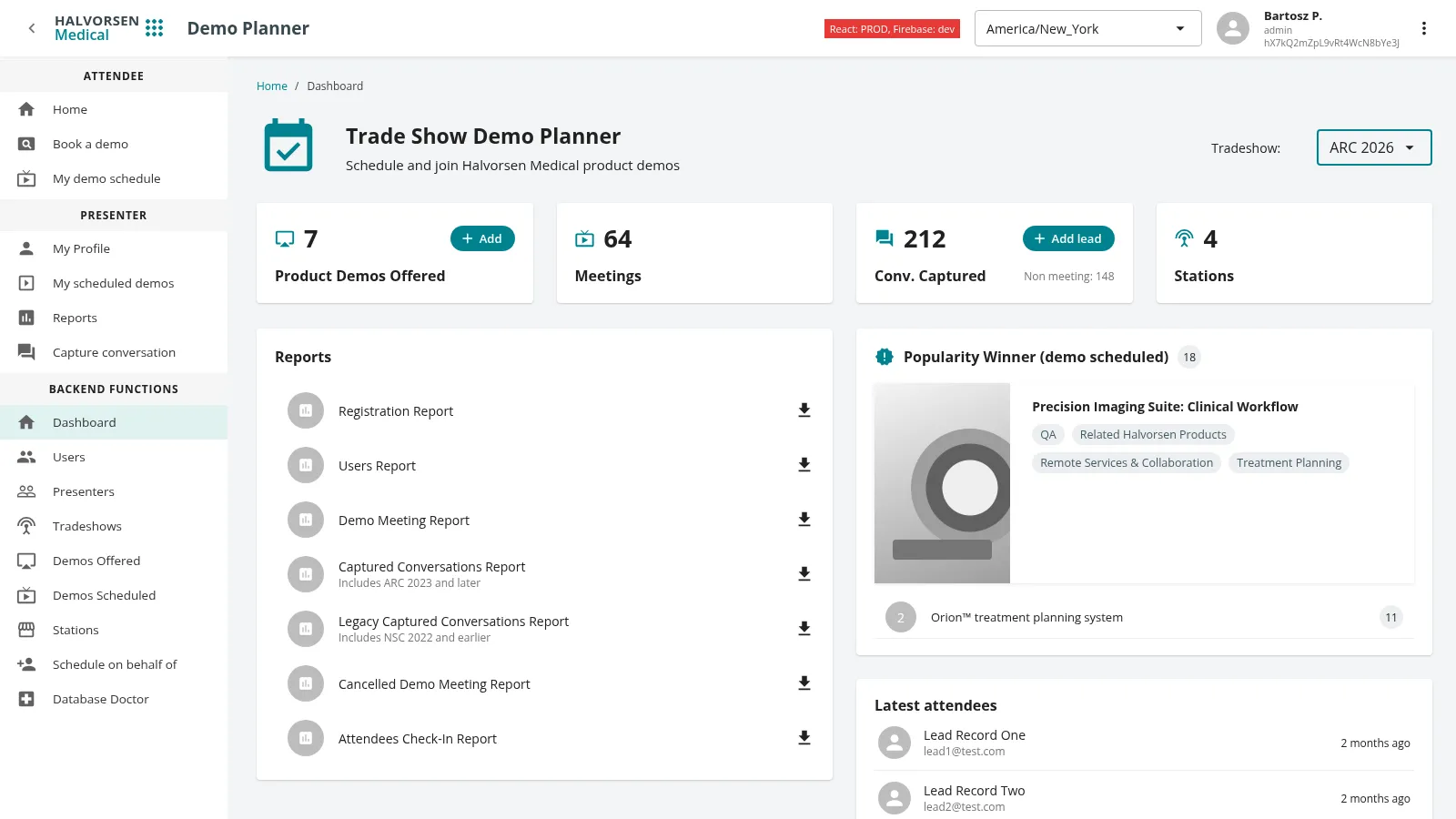Click the QA tag chip
Viewport: 1456px width, 819px height.
pyautogui.click(x=1048, y=434)
